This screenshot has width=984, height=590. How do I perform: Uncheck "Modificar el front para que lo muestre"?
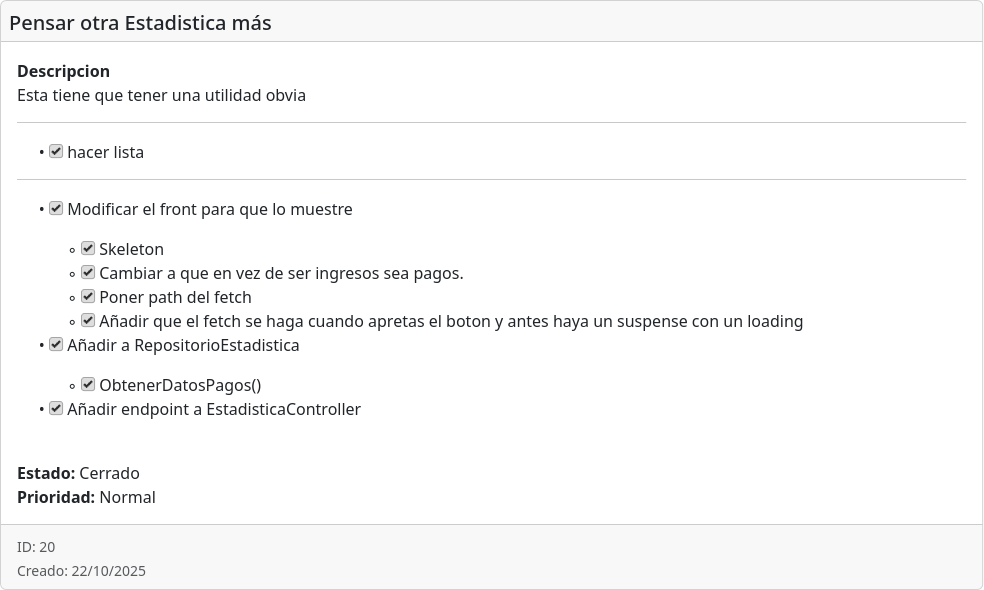pos(56,209)
